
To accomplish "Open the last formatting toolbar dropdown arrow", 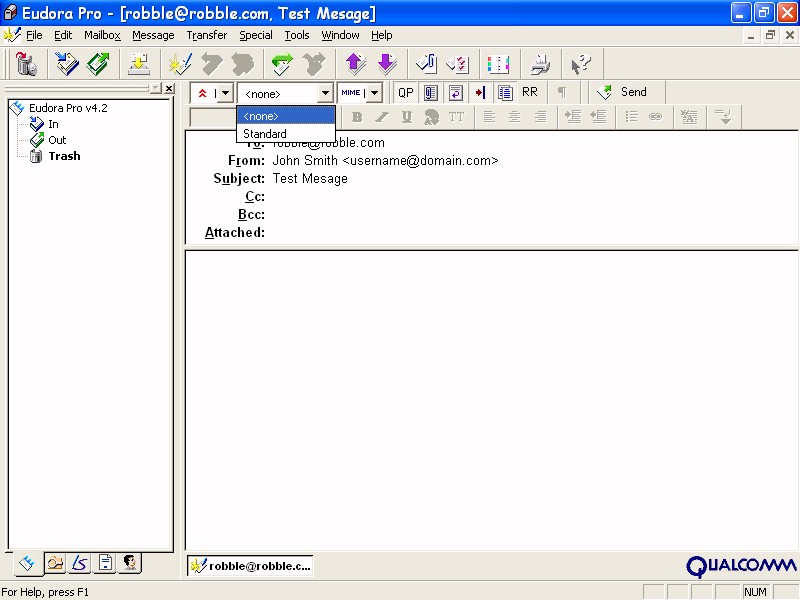I will 723,117.
